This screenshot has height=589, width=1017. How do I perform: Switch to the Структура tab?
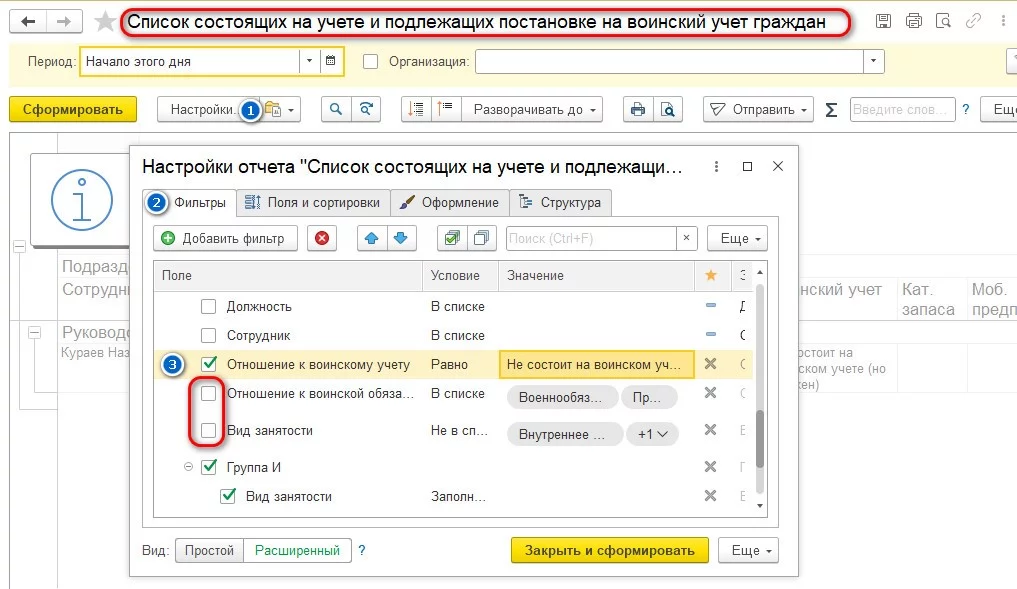(560, 202)
